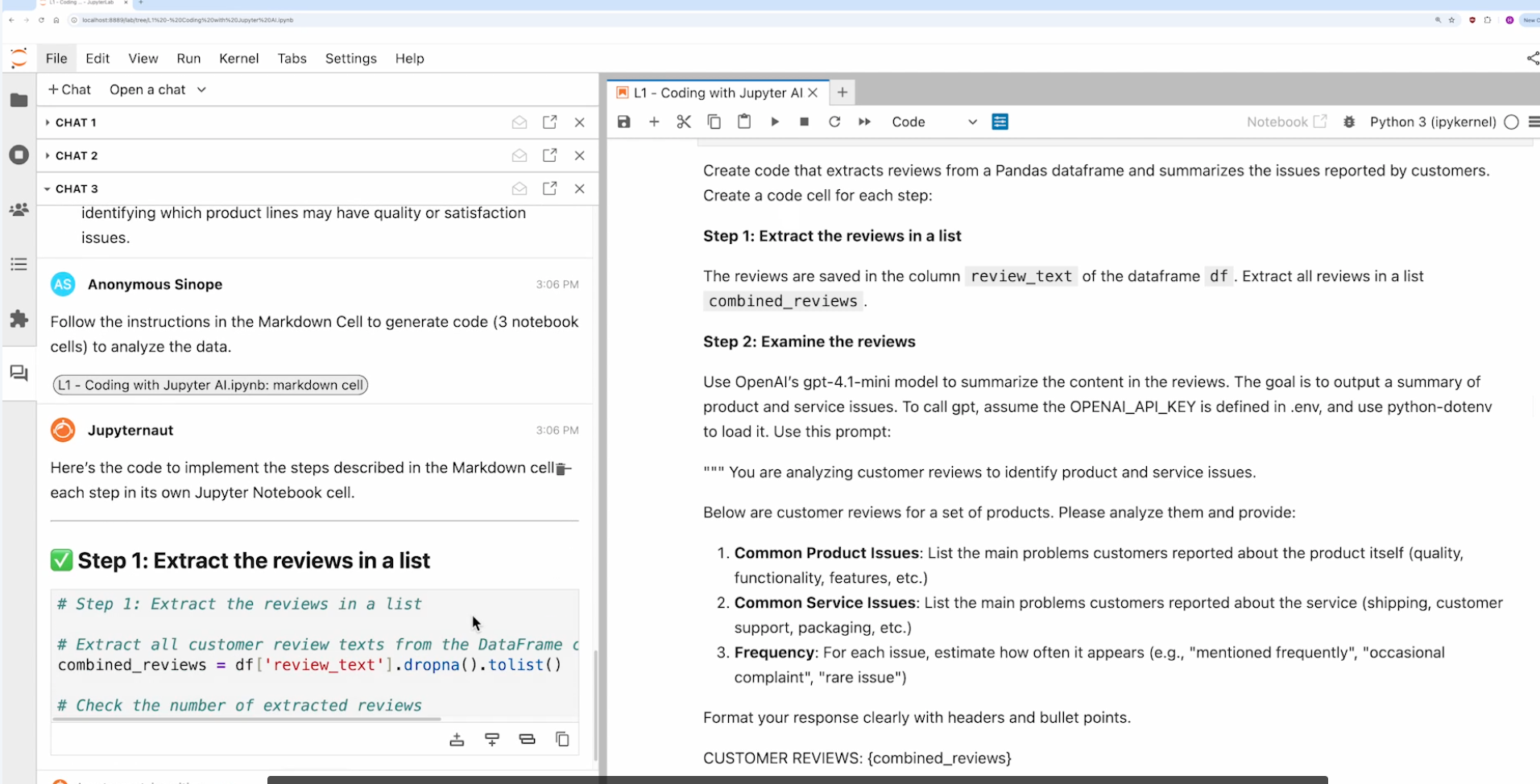Open the file browser in the left sidebar
This screenshot has width=1540, height=784.
point(19,100)
